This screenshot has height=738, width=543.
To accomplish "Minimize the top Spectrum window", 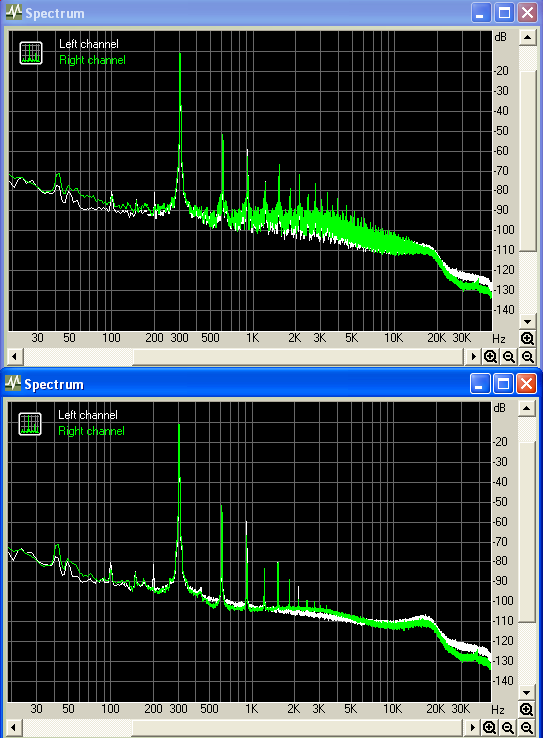I will tap(481, 13).
